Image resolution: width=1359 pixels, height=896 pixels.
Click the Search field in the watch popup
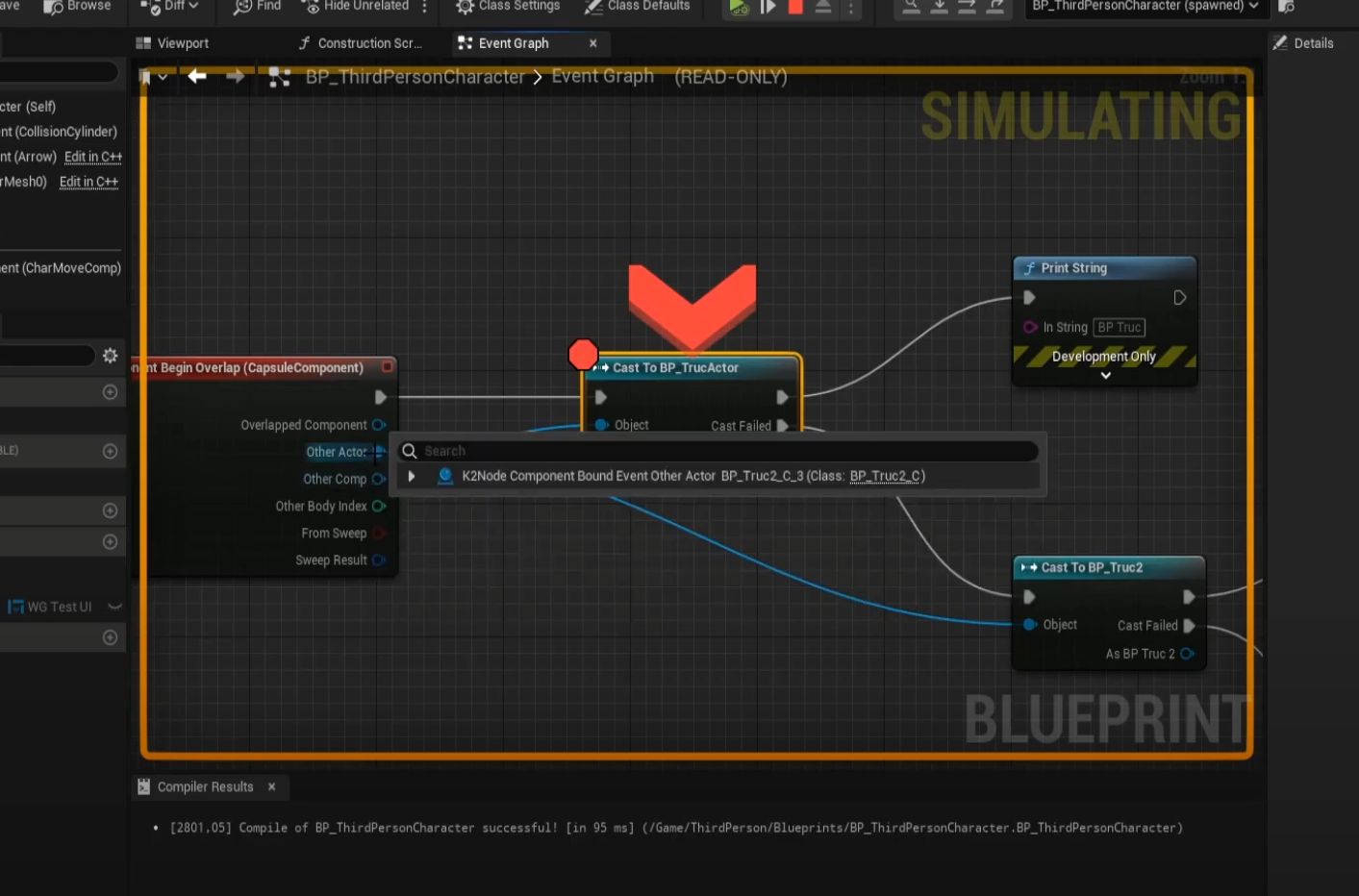(718, 451)
